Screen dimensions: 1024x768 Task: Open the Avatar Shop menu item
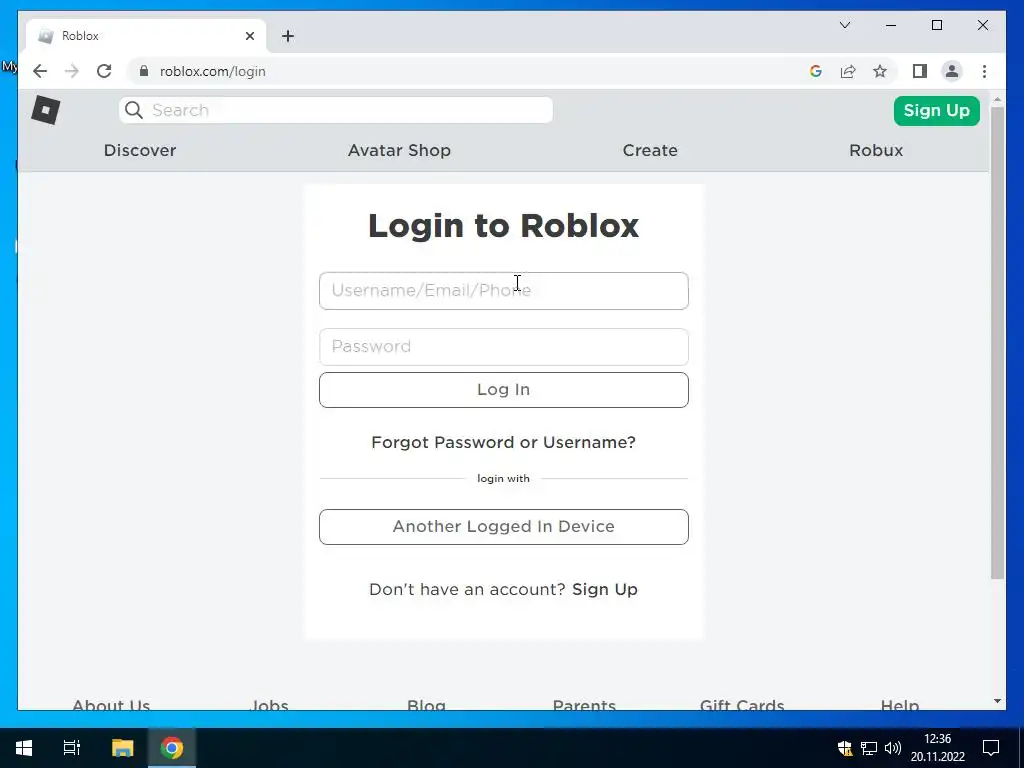(399, 150)
